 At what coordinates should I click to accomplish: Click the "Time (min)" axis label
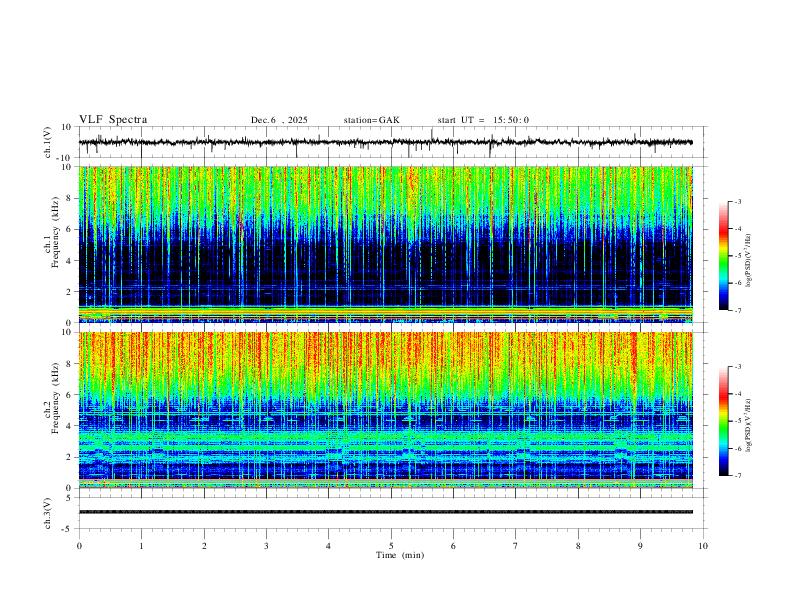pyautogui.click(x=400, y=555)
